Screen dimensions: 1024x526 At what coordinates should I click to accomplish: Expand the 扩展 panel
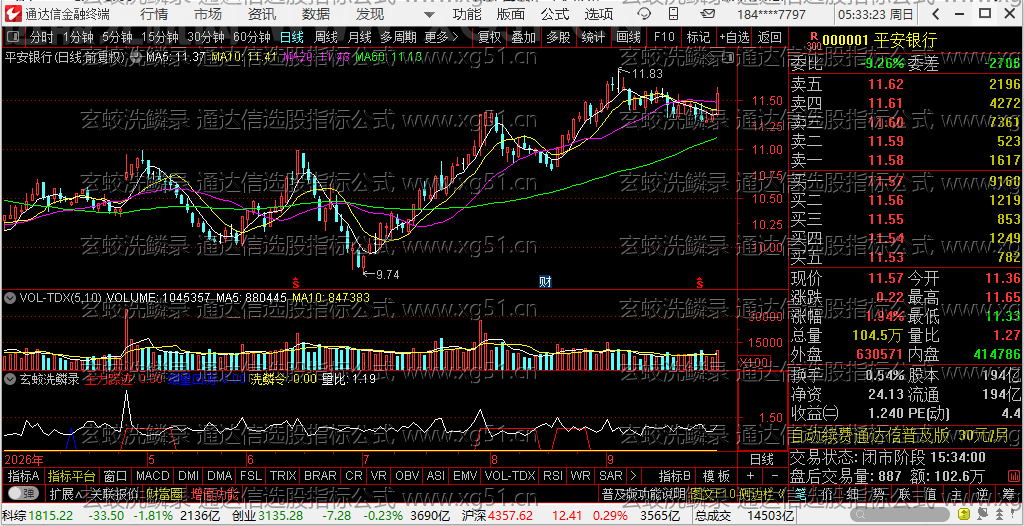(65, 493)
